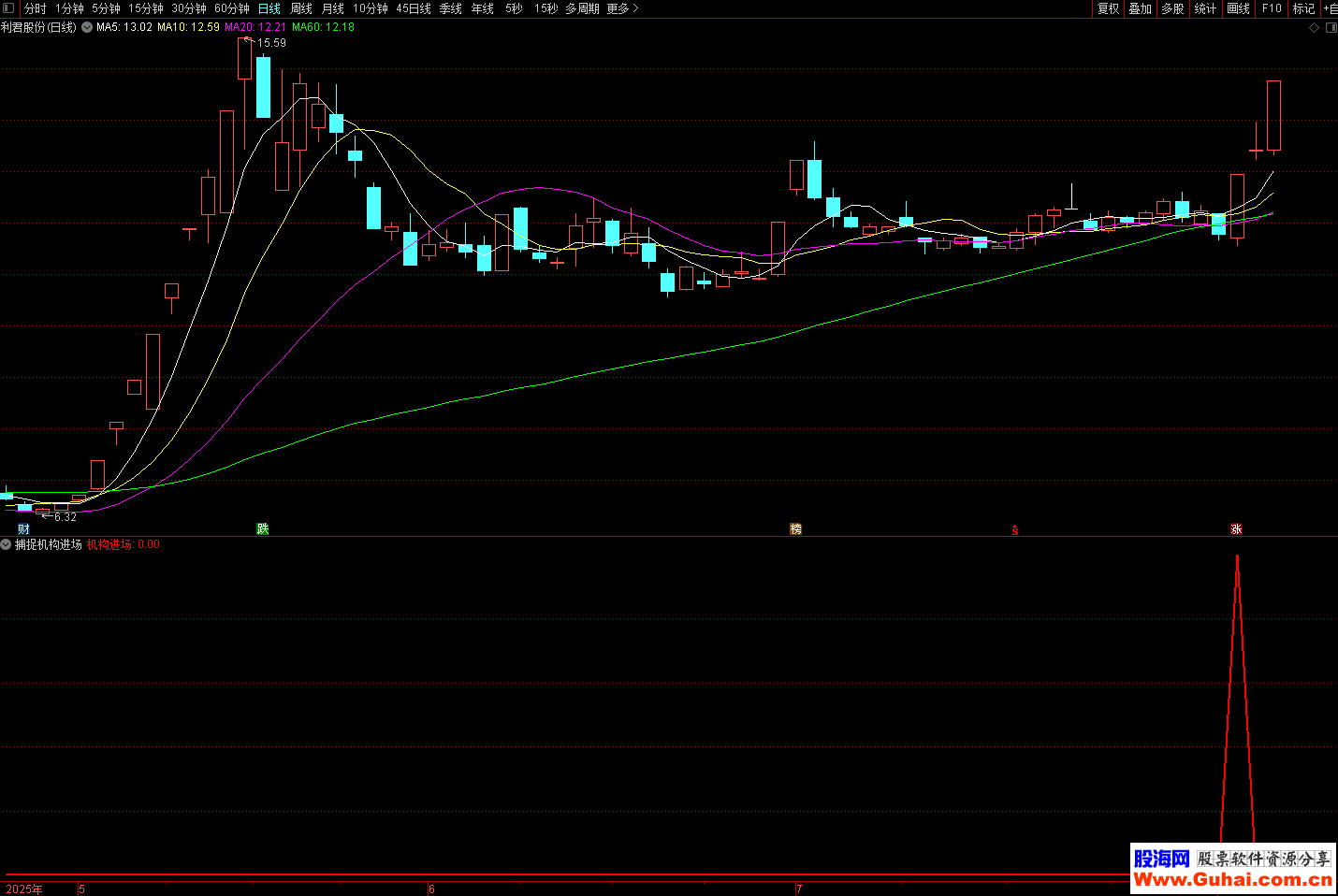Click the 15.59 high price label

[272, 43]
